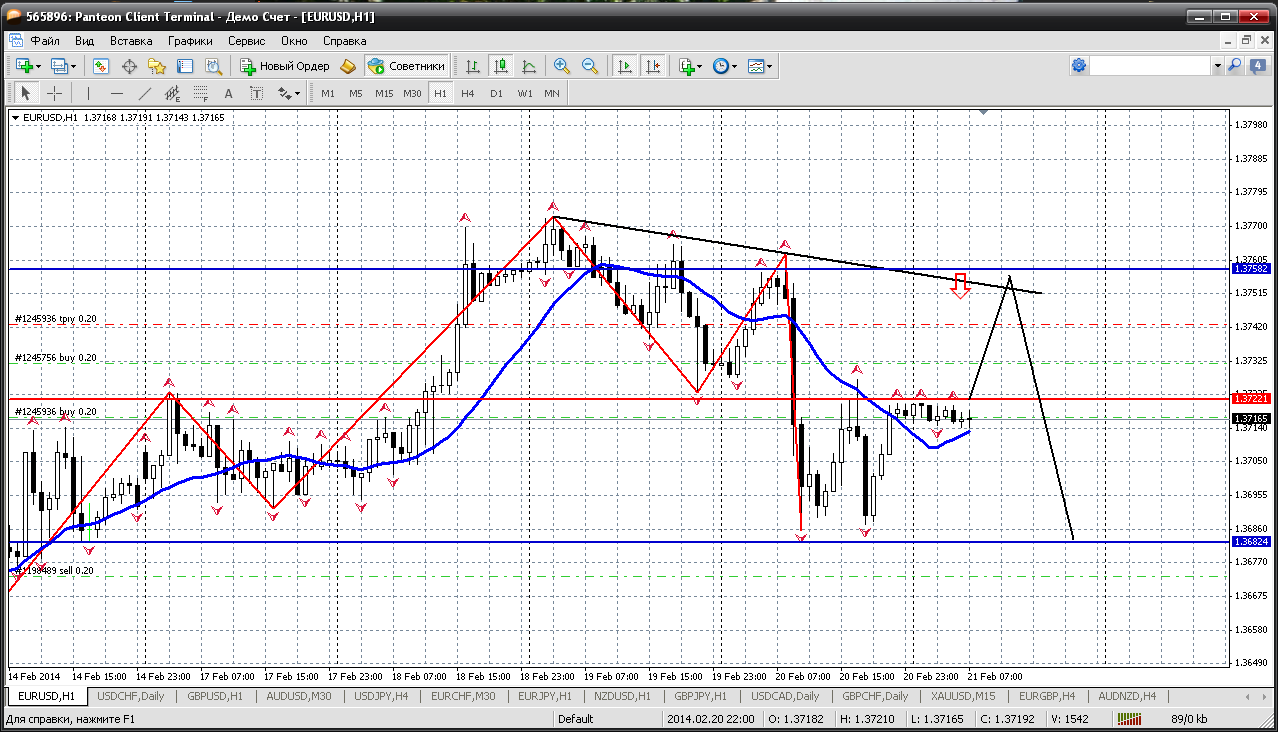Image resolution: width=1278 pixels, height=732 pixels.
Task: Switch timeframe to H4
Action: [x=468, y=93]
